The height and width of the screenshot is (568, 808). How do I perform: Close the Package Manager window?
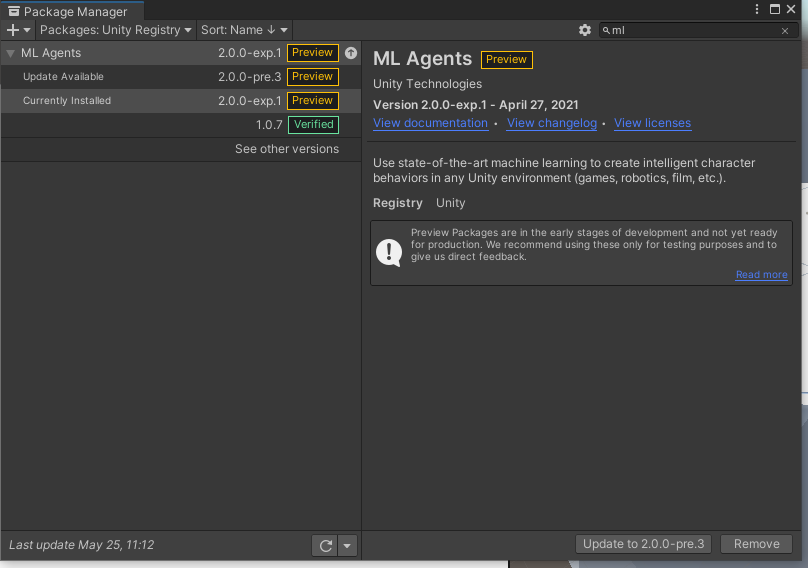pos(791,9)
